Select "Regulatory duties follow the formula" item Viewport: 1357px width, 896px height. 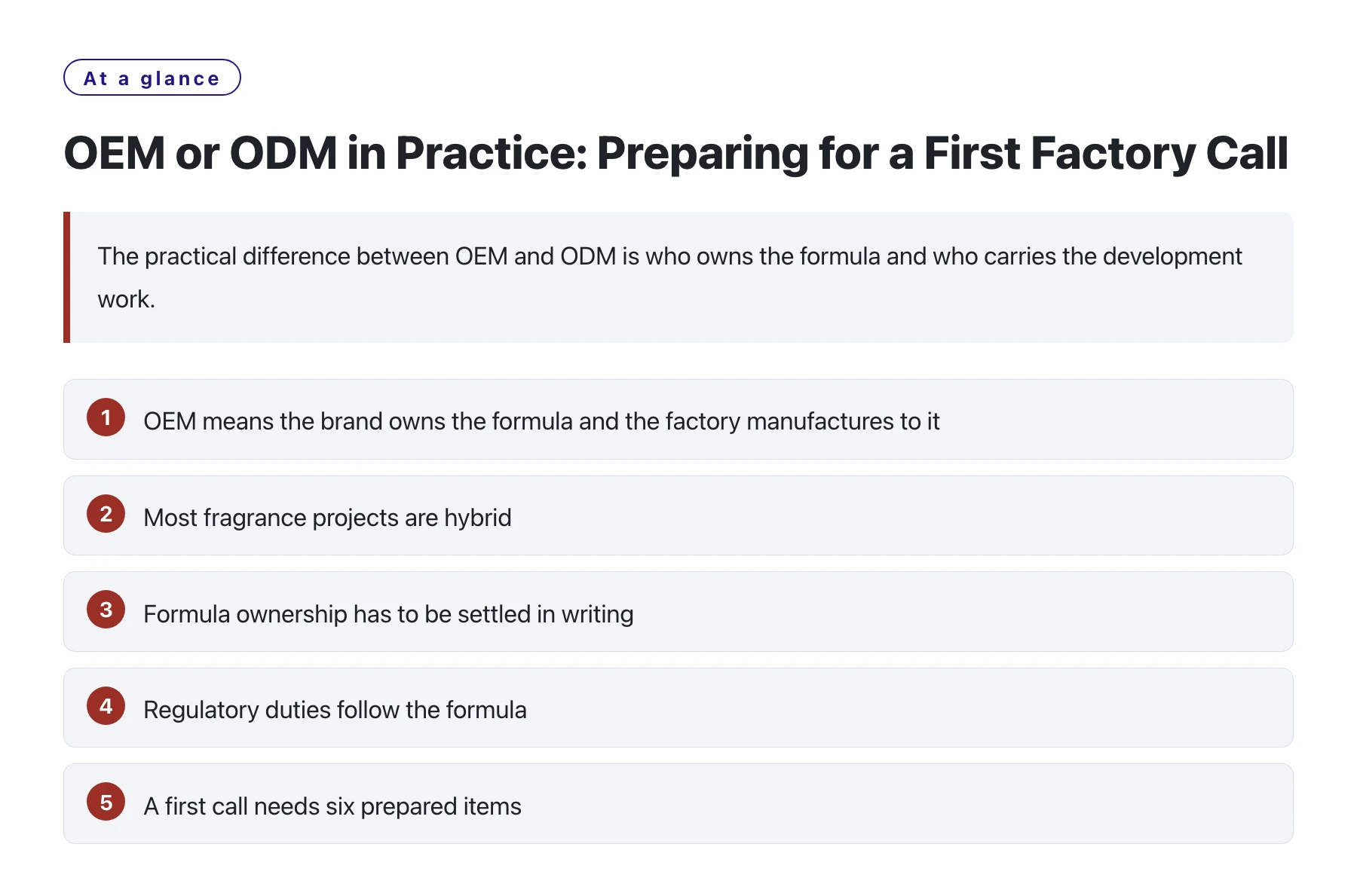pos(678,708)
